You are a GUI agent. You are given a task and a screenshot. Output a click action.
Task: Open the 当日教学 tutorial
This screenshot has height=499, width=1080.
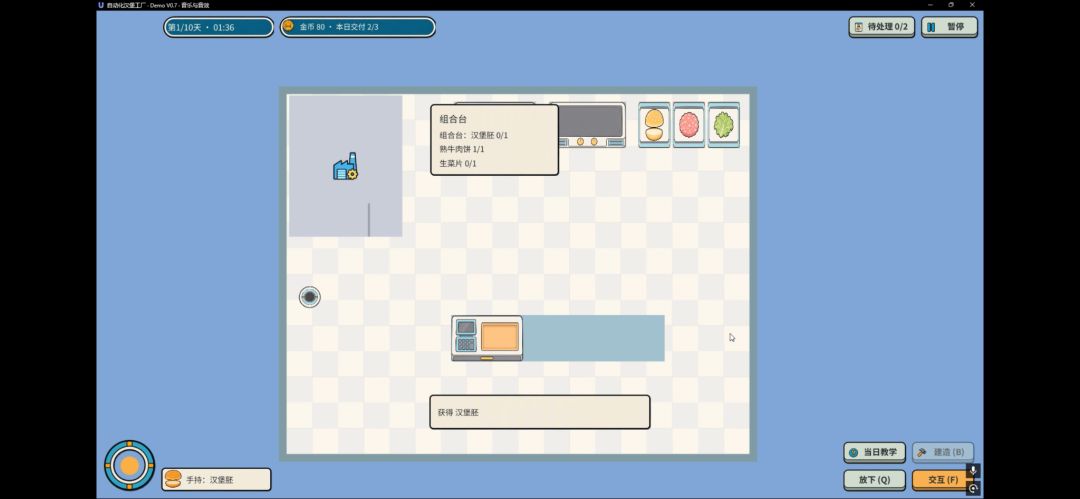click(x=874, y=452)
